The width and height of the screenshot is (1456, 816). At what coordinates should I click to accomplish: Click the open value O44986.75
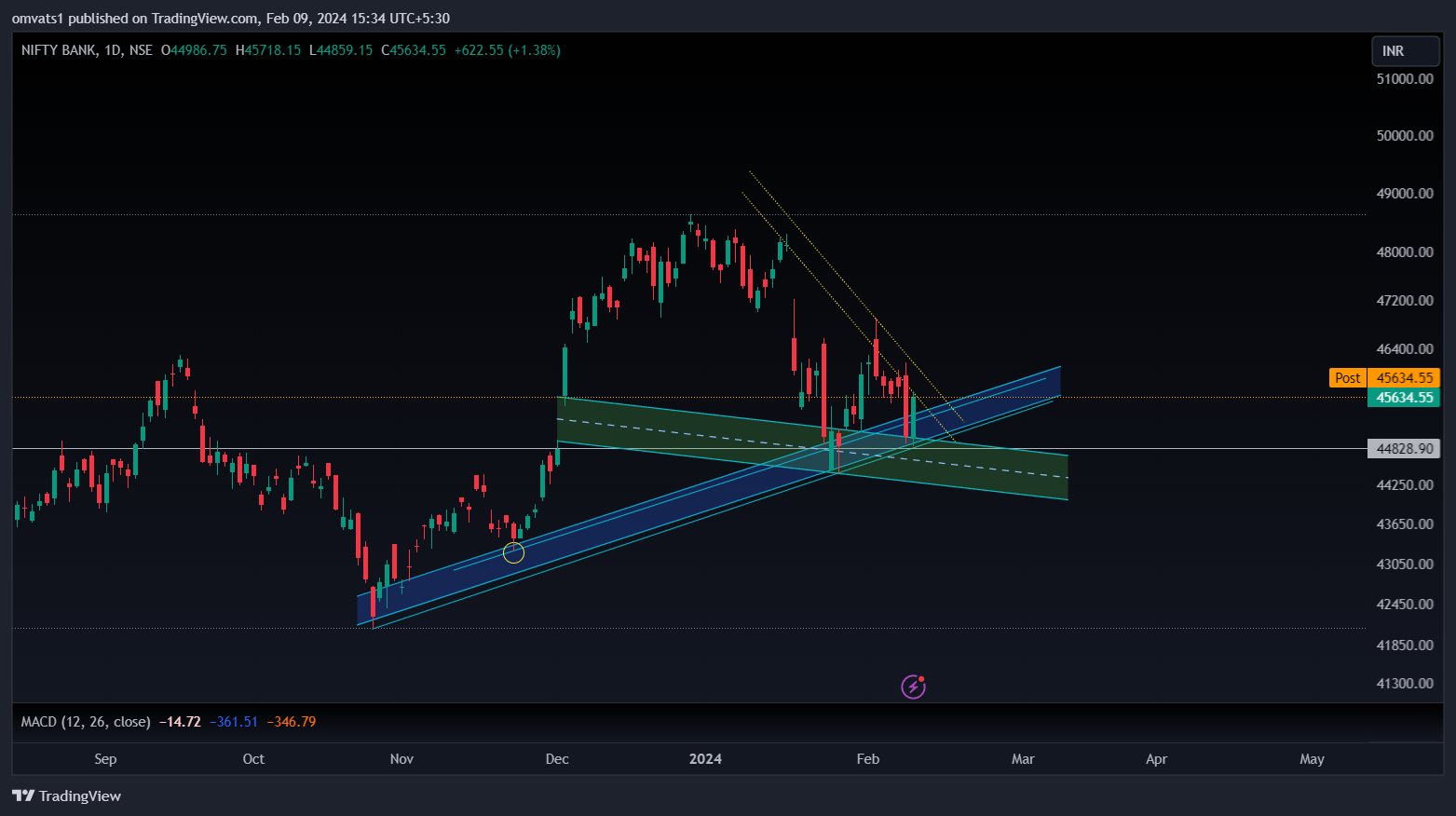[194, 50]
